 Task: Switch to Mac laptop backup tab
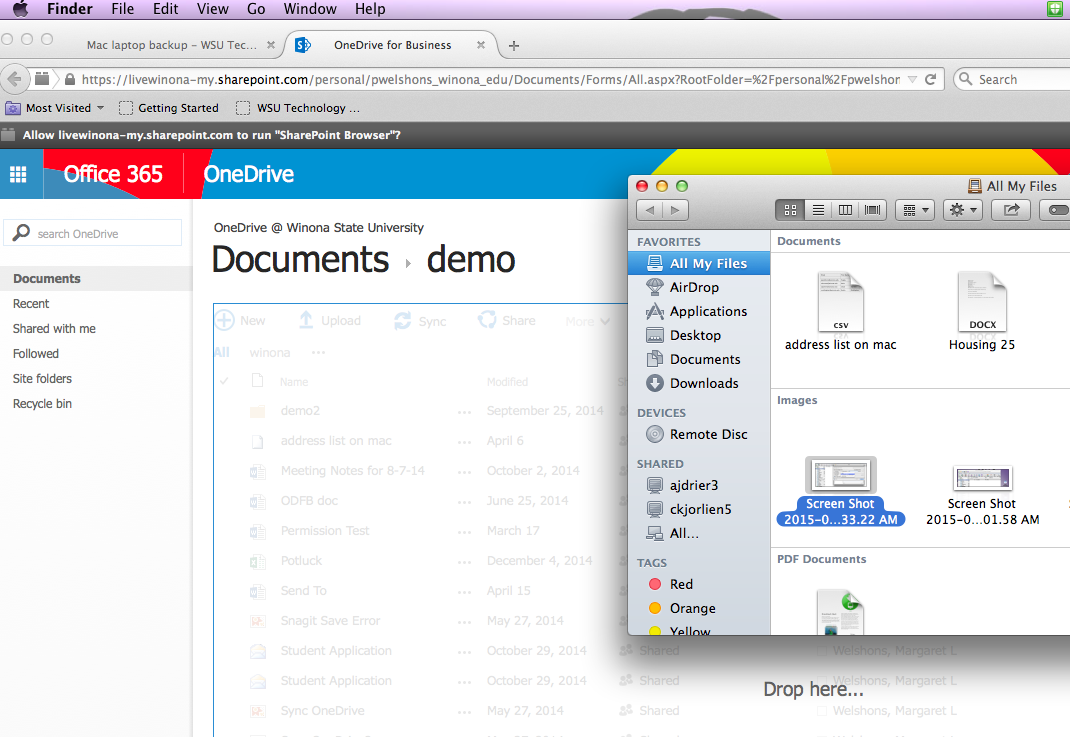click(171, 45)
